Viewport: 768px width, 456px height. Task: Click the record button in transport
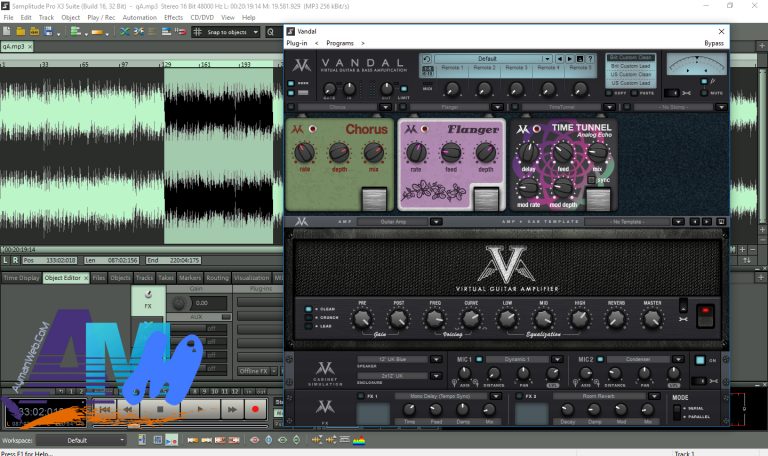click(256, 409)
